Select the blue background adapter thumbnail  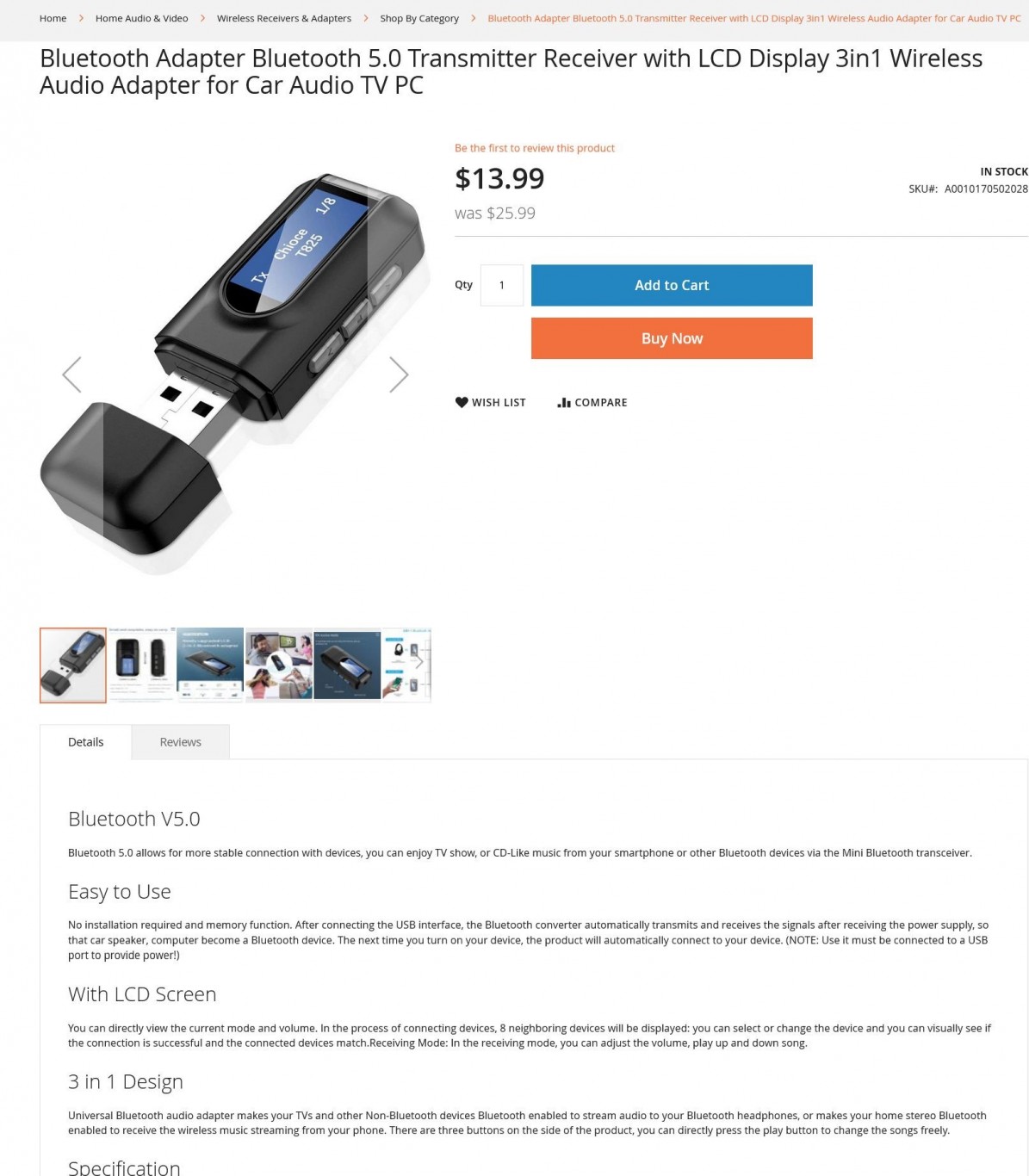[210, 665]
